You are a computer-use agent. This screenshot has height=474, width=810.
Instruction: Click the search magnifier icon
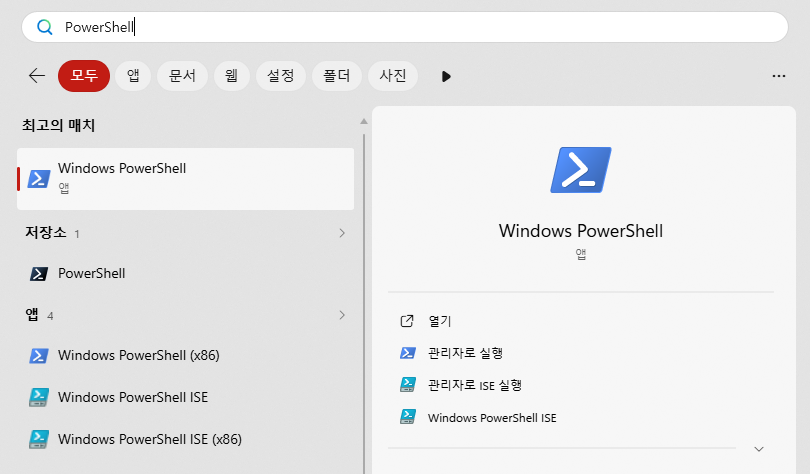45,27
